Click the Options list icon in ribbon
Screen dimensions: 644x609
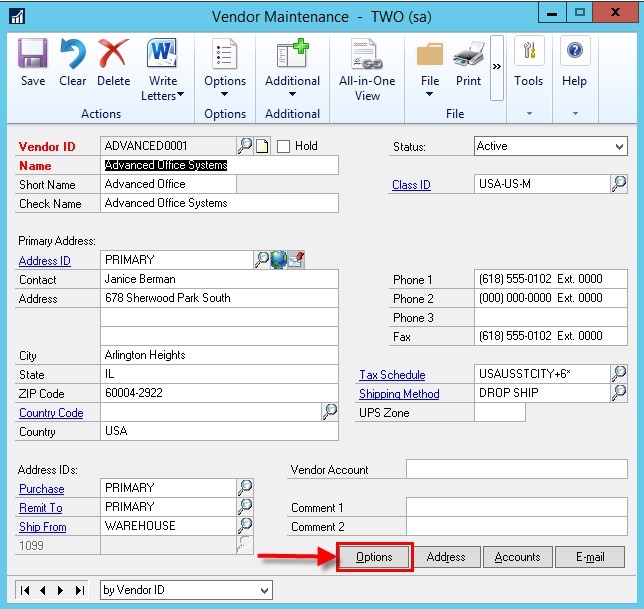pyautogui.click(x=225, y=53)
